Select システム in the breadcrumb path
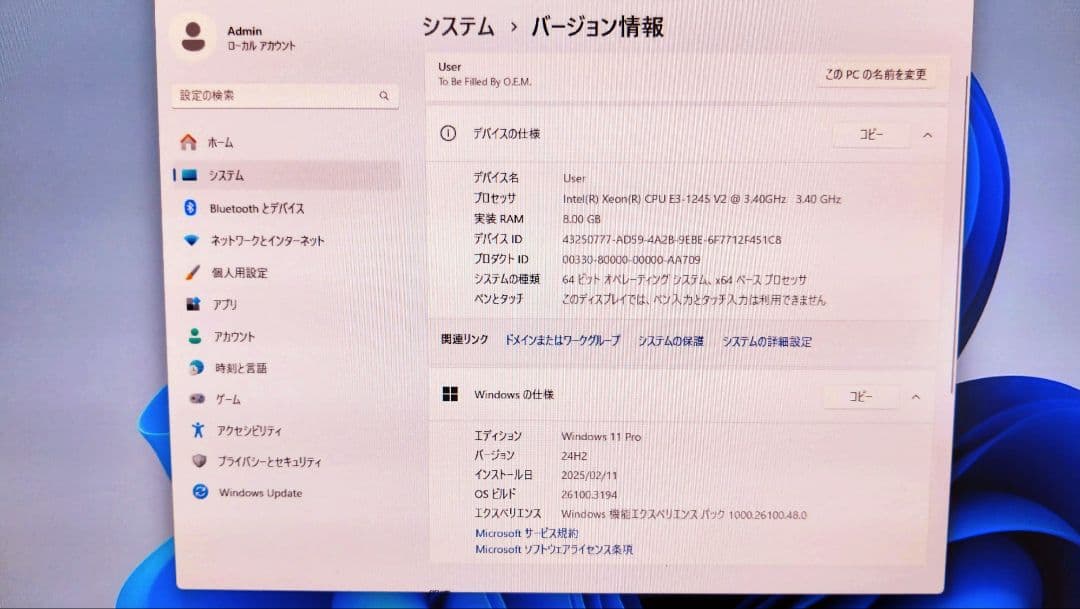This screenshot has height=609, width=1080. tap(458, 27)
